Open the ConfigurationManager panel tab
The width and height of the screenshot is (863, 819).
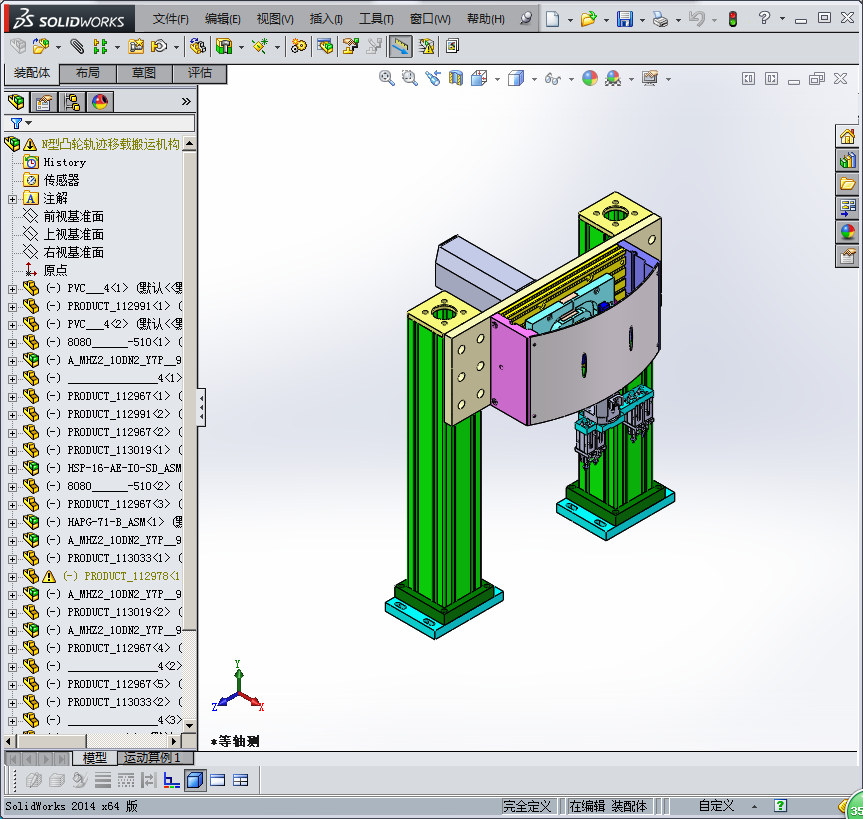pos(72,102)
